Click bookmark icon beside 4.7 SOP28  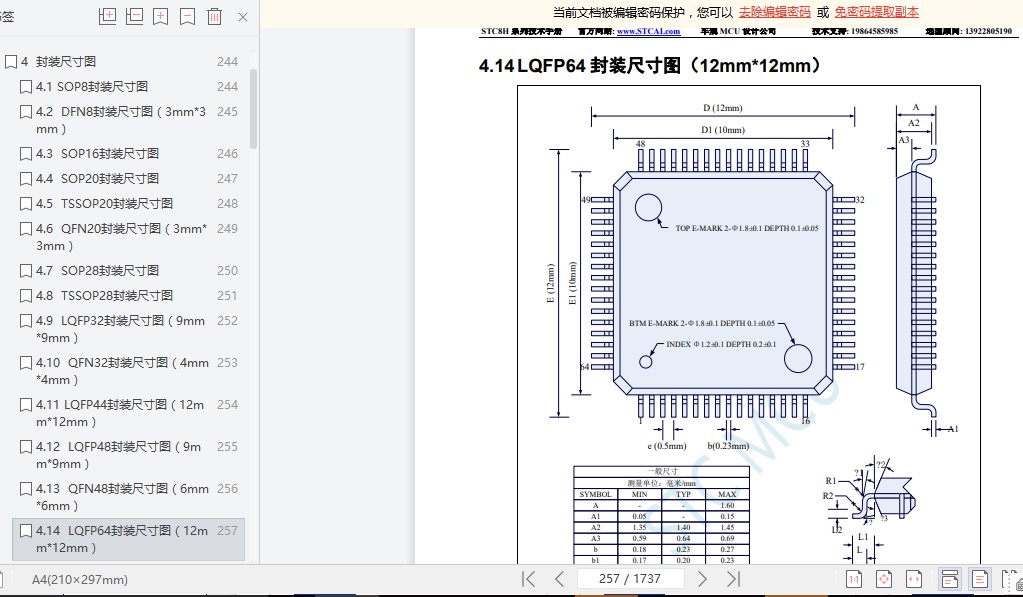click(25, 271)
